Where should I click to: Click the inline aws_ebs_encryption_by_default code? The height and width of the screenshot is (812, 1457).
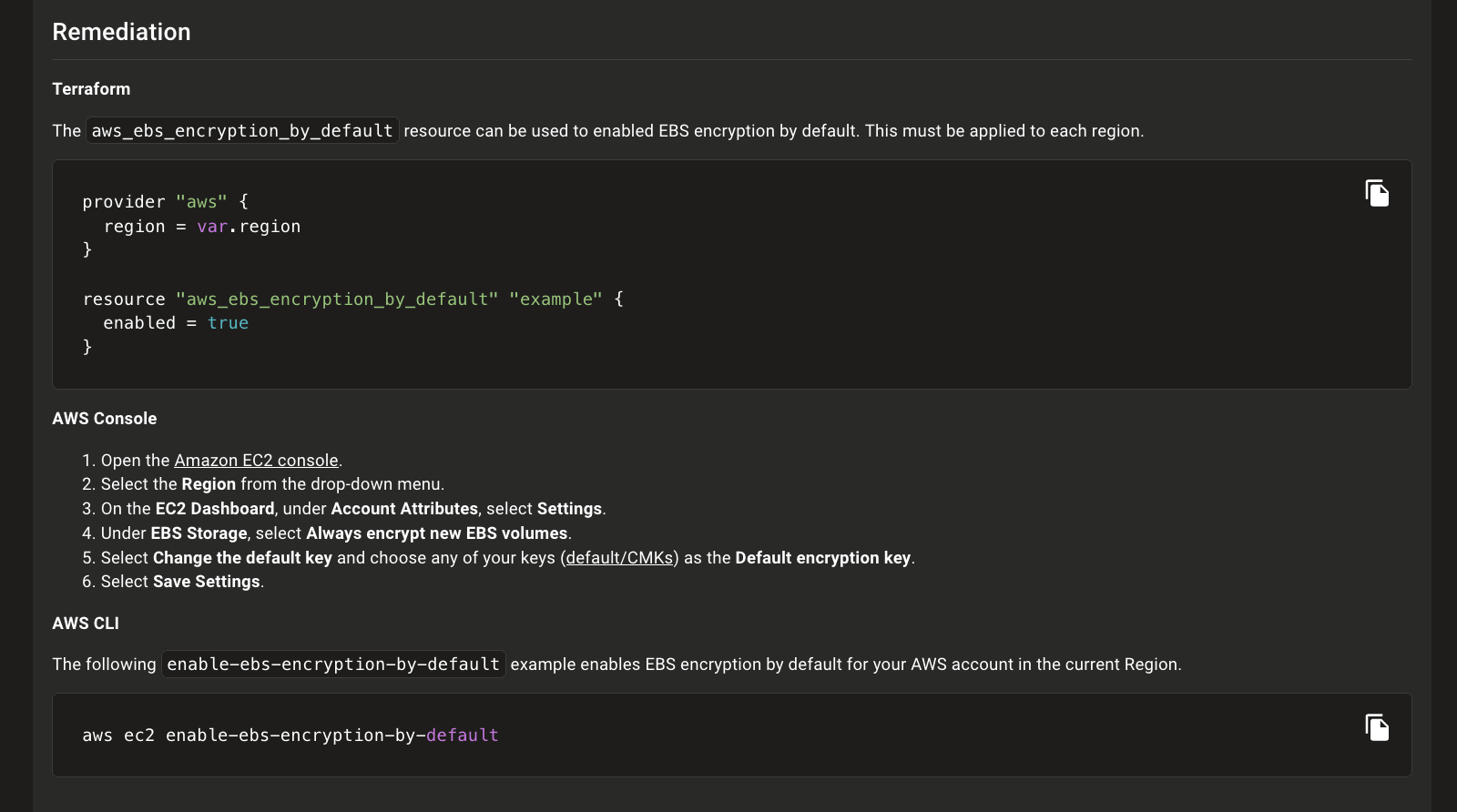point(242,131)
